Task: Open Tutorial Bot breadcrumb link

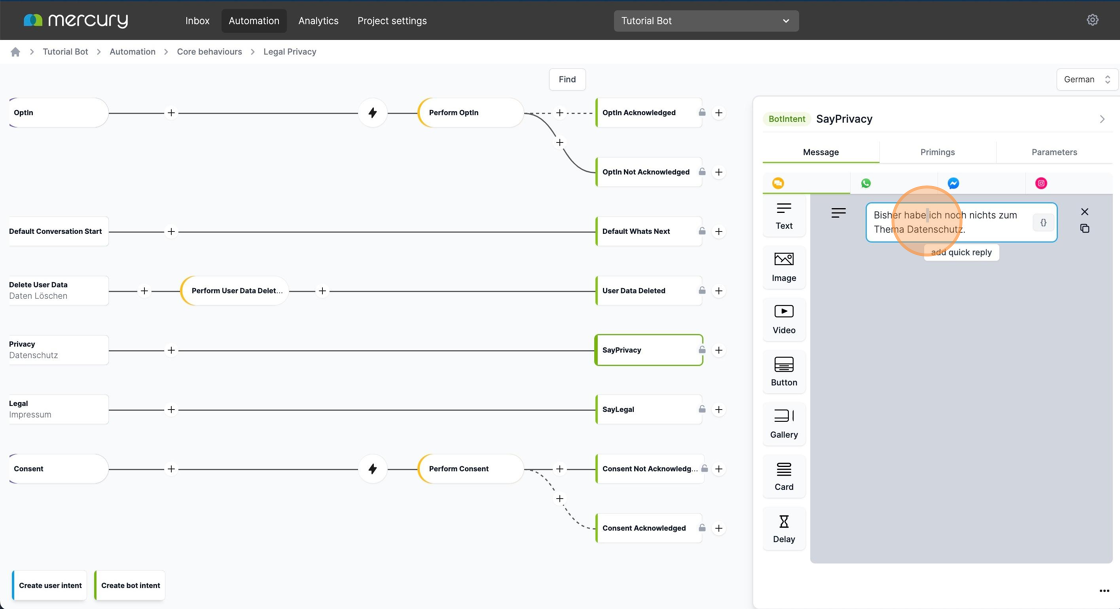Action: (x=65, y=51)
